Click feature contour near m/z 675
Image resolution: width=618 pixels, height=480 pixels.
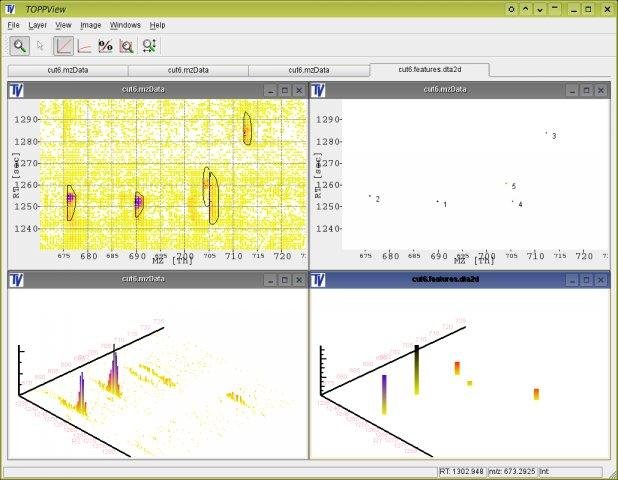[x=71, y=203]
